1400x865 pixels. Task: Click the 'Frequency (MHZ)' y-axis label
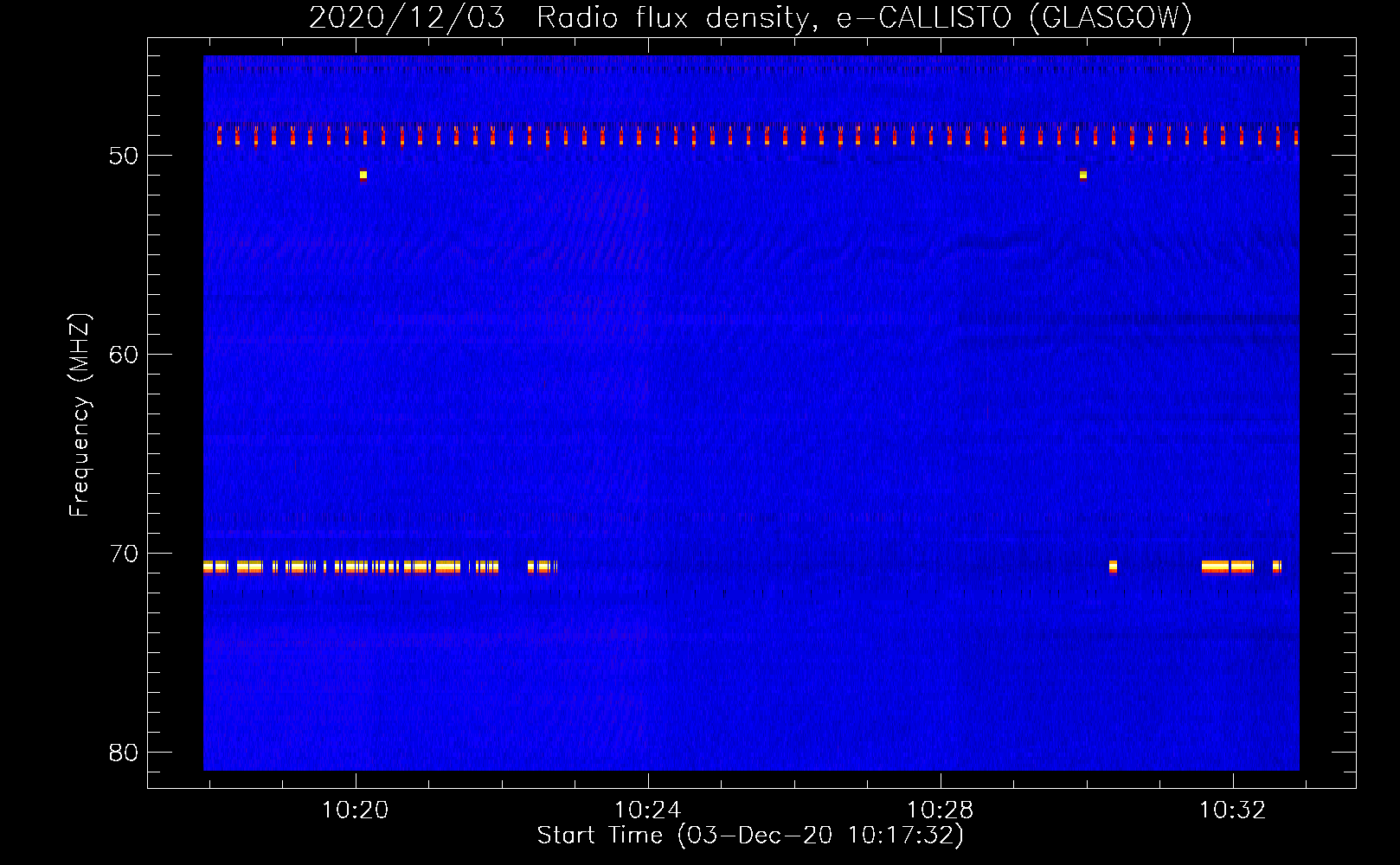coord(79,415)
